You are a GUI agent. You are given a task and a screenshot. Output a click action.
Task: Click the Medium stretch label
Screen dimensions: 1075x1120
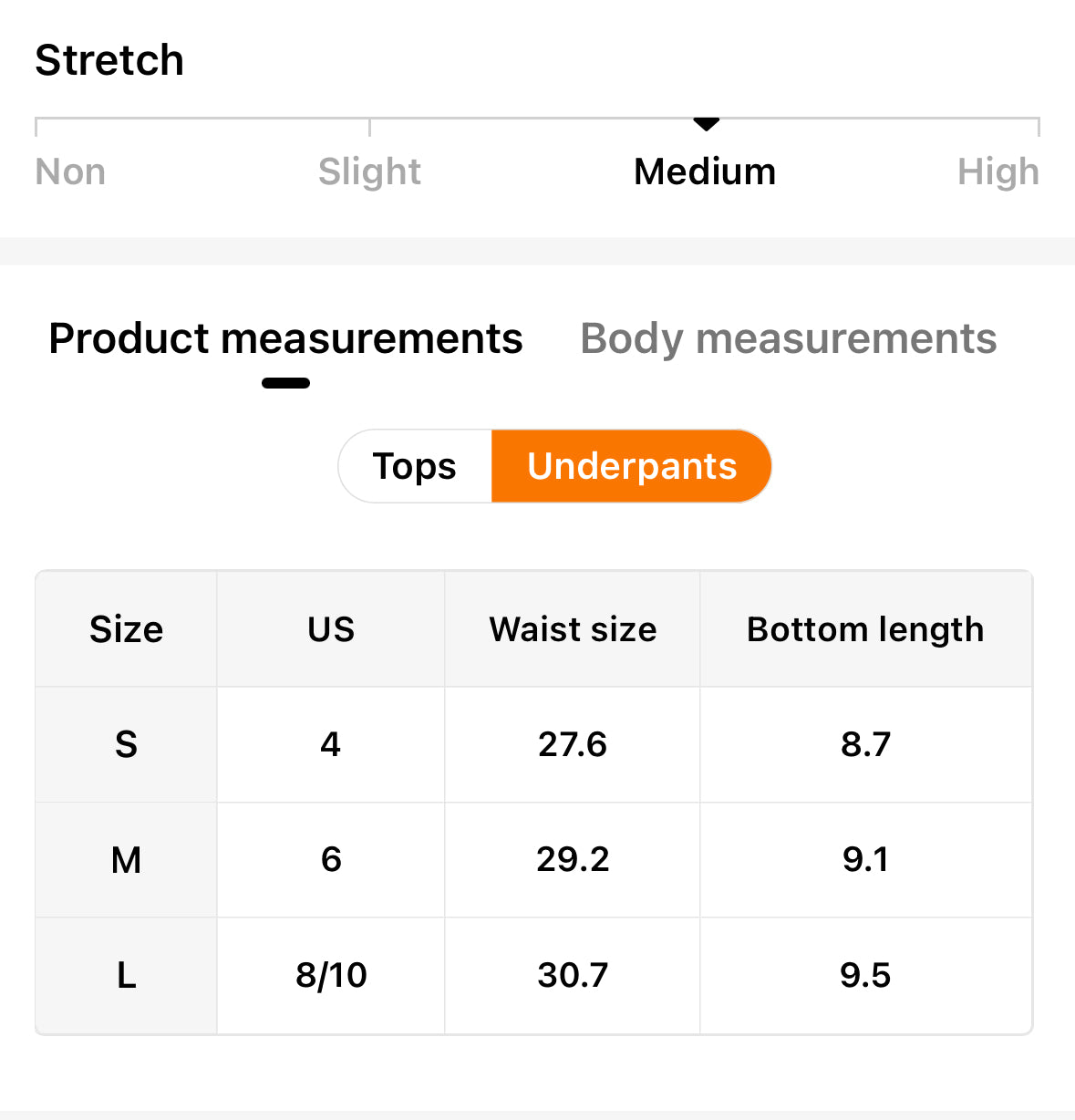pos(705,171)
